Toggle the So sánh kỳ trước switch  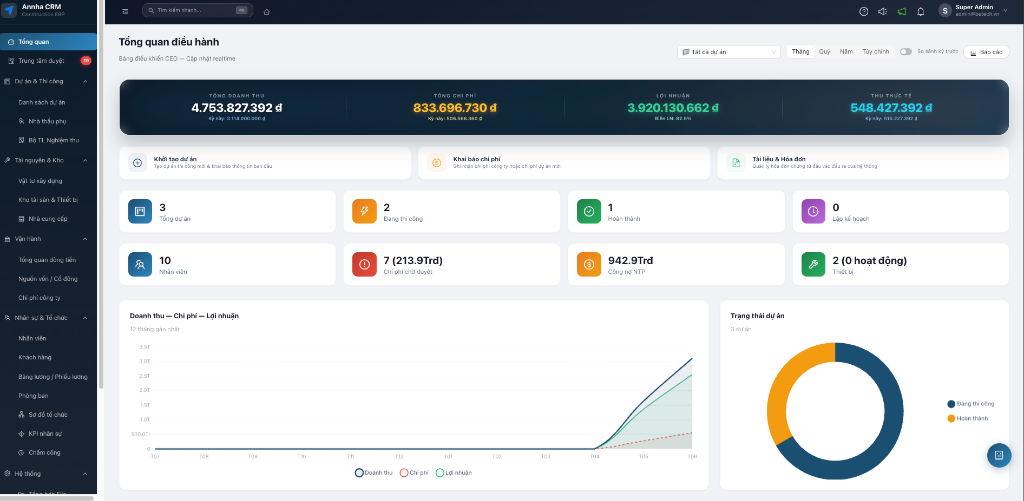coord(906,52)
